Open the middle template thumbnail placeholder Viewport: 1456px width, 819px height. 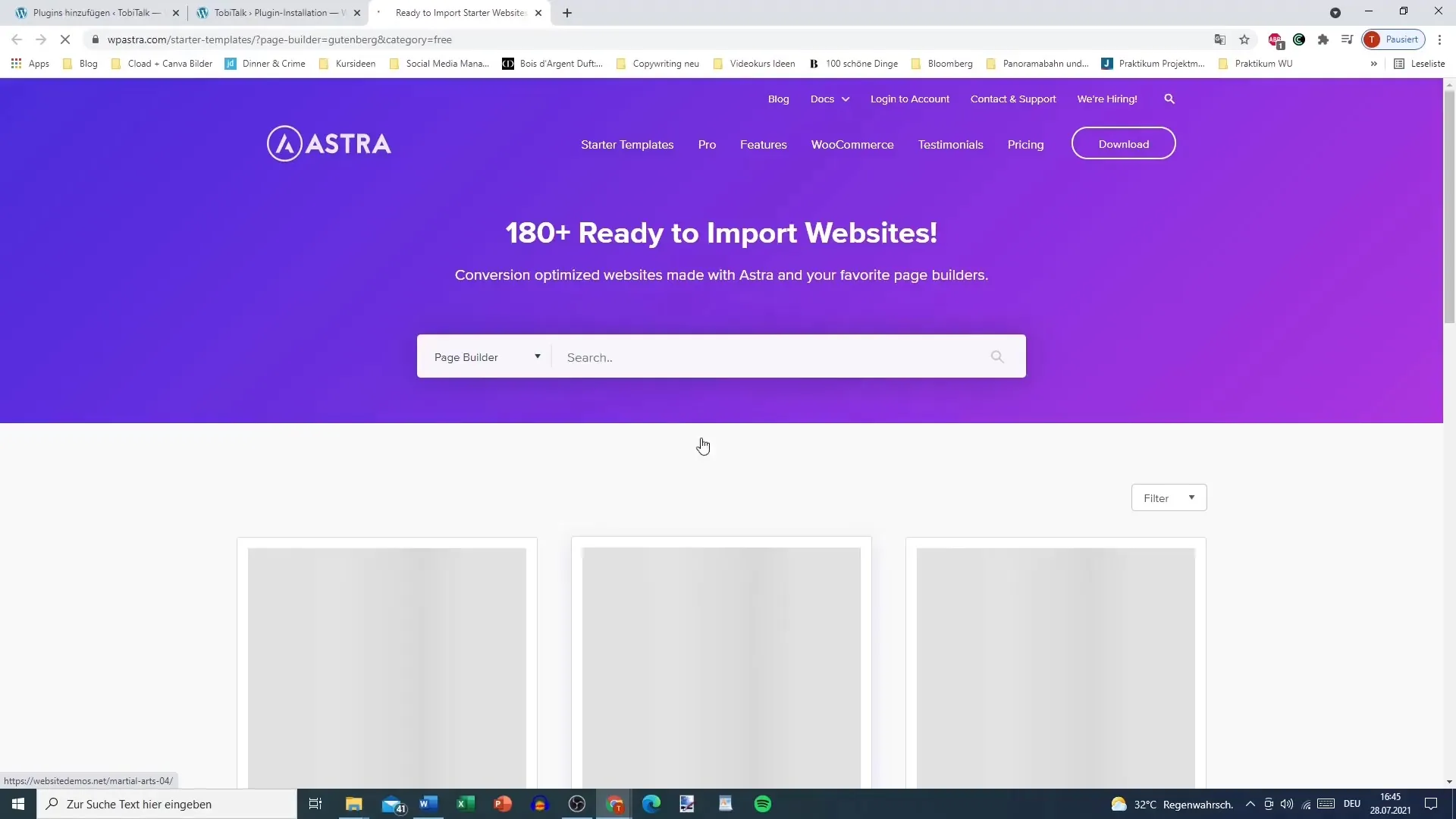point(721,668)
